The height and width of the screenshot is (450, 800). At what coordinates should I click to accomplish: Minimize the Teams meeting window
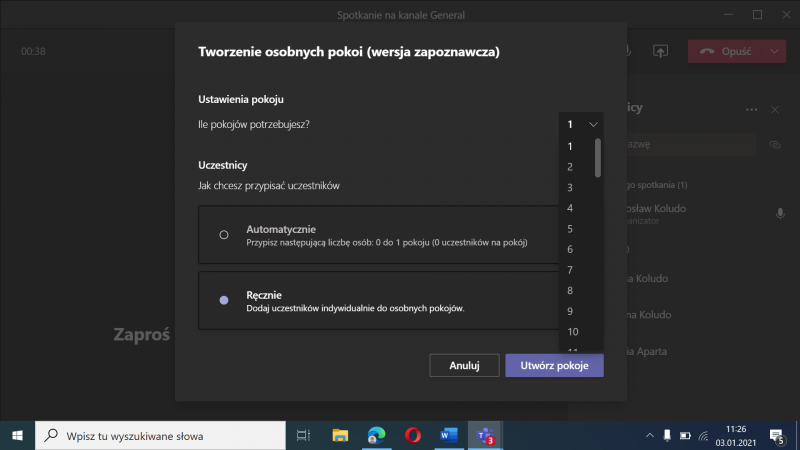click(x=728, y=15)
